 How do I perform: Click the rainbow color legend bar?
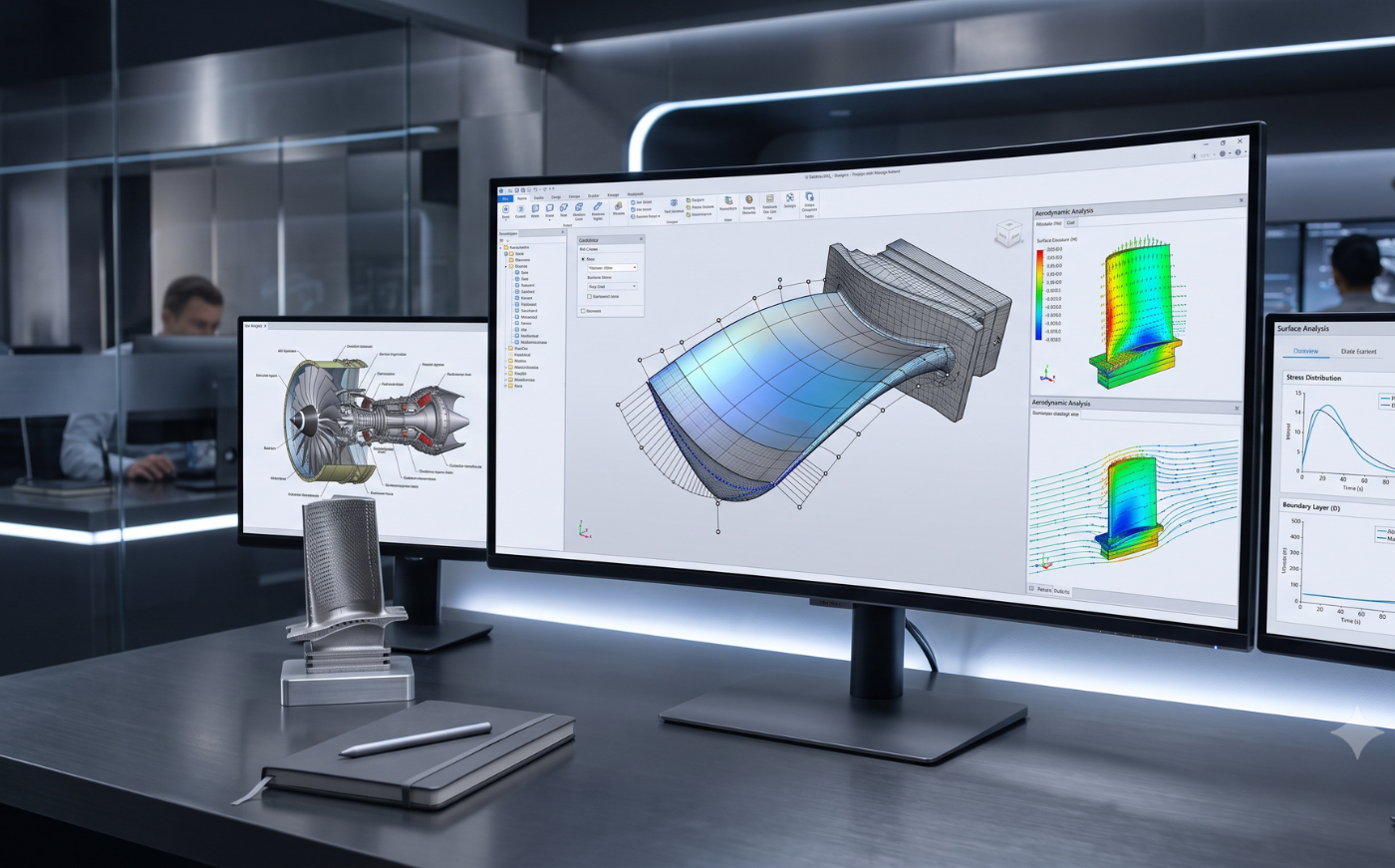(1039, 294)
